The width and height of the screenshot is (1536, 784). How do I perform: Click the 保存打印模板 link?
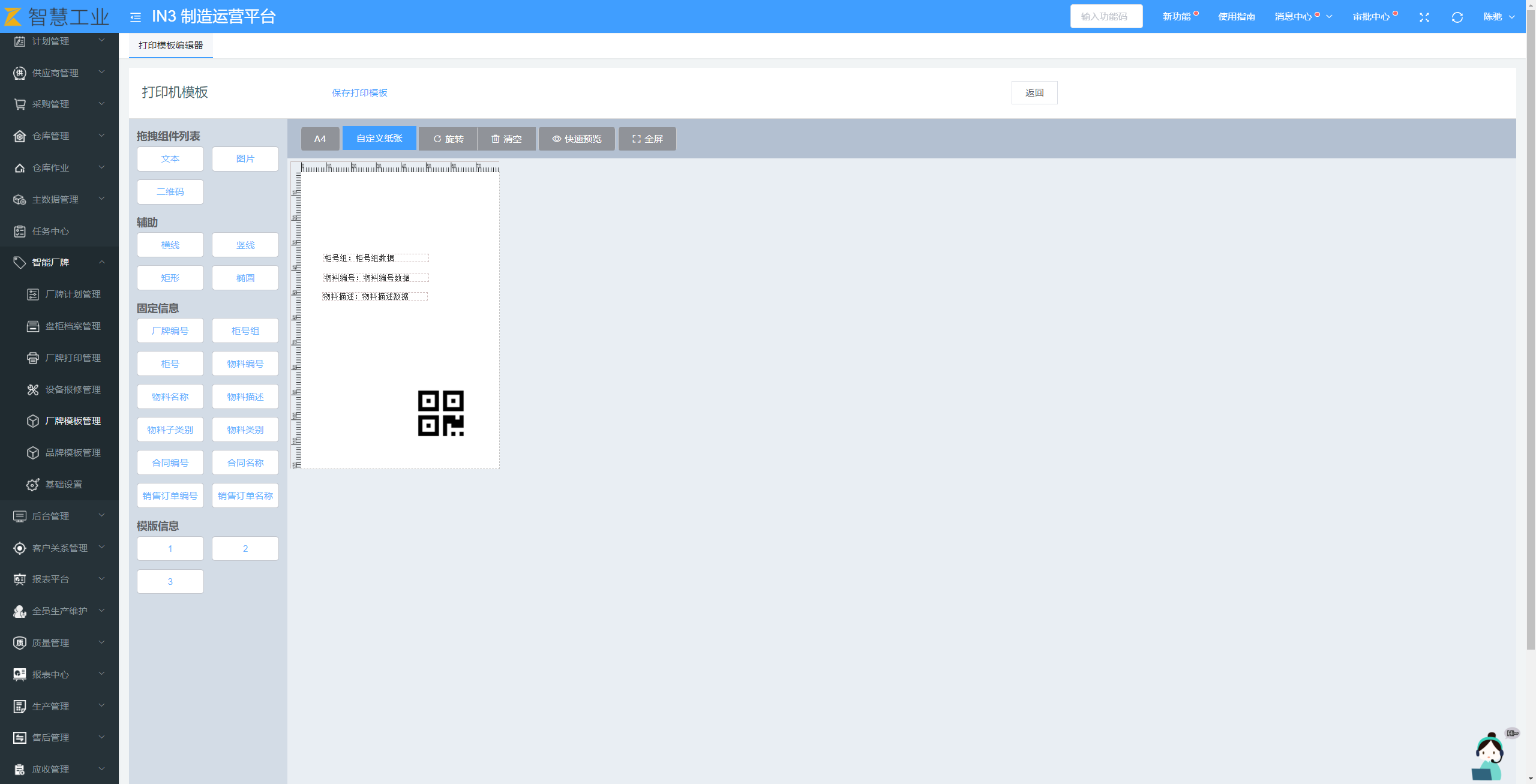point(359,93)
